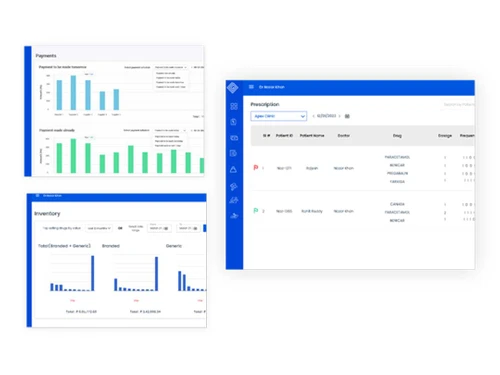Select the line-chart analytics icon in Prescription sidebar
This screenshot has height=375, width=500.
click(x=234, y=200)
